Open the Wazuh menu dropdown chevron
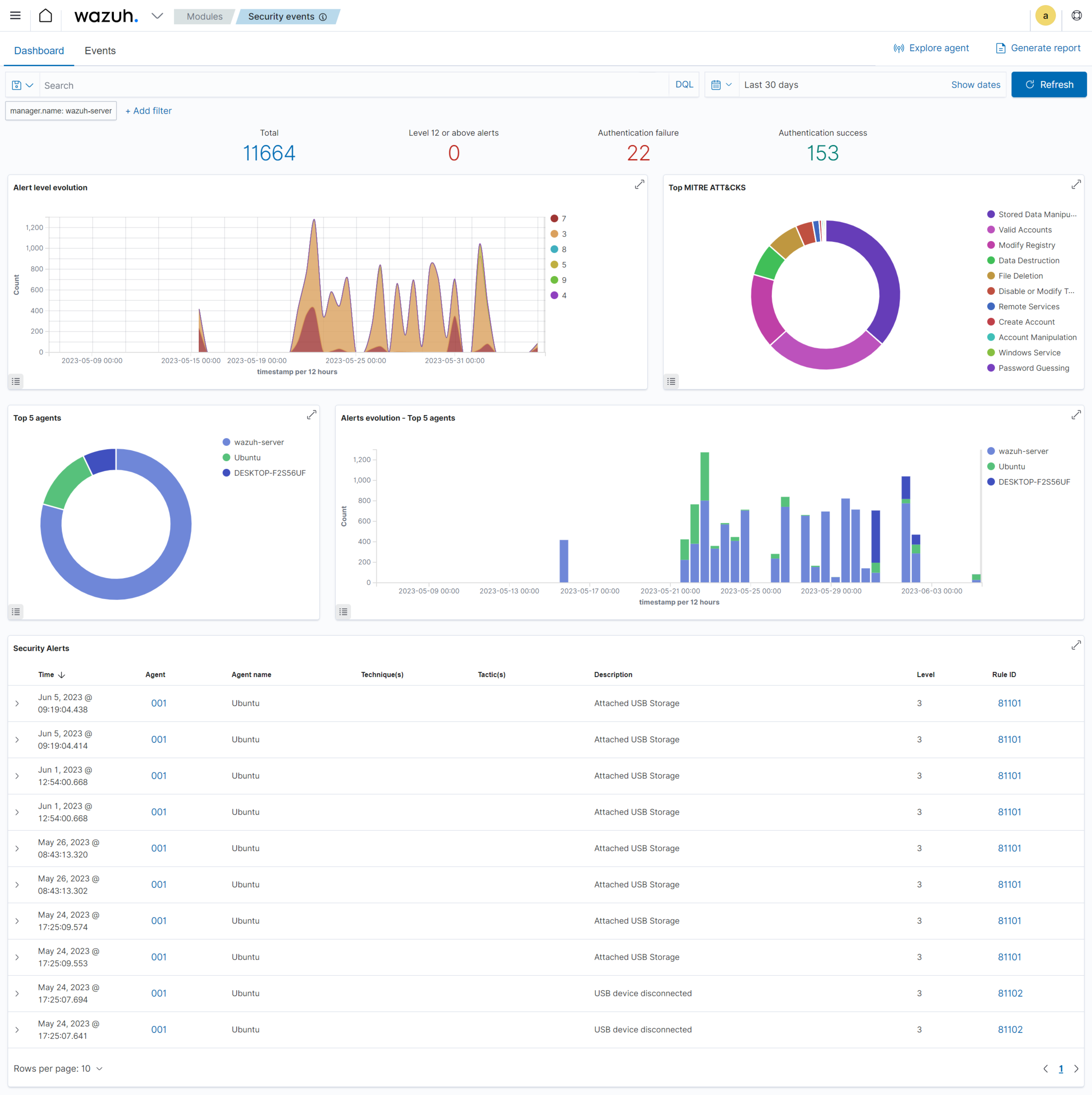1092x1095 pixels. [157, 16]
